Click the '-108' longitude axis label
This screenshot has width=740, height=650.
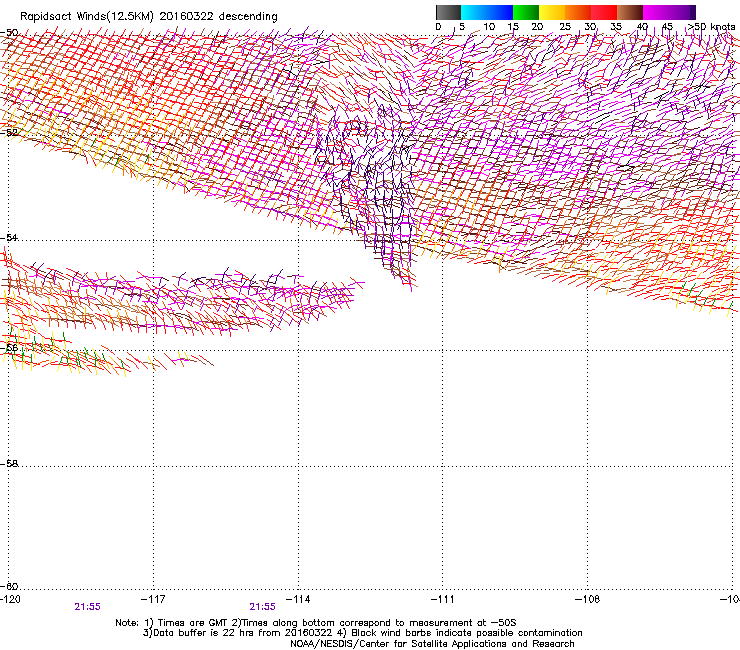[588, 599]
